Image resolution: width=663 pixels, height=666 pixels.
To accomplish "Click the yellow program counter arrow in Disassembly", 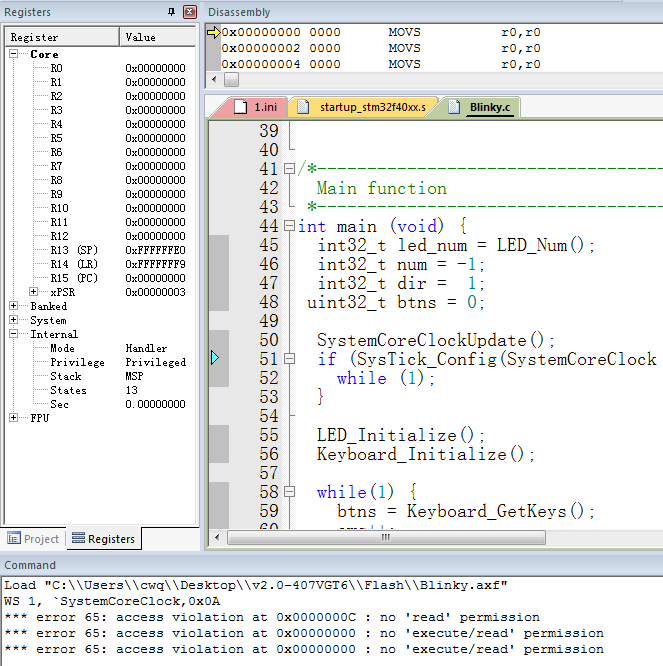I will tap(213, 32).
